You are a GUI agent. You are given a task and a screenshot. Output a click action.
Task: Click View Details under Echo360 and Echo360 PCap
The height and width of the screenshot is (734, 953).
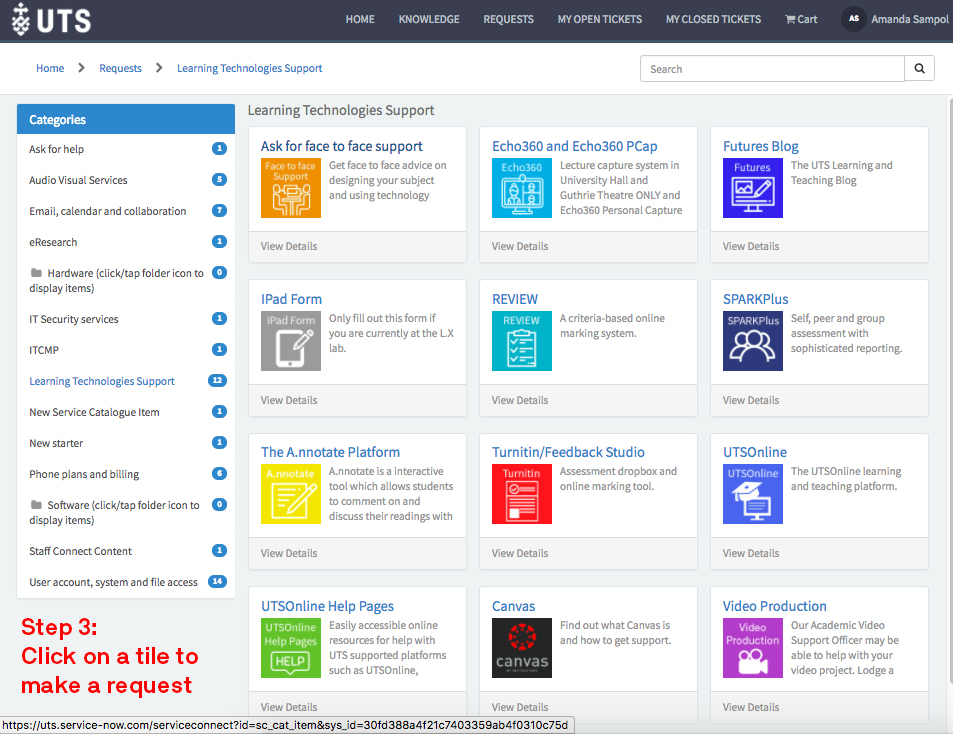point(520,246)
